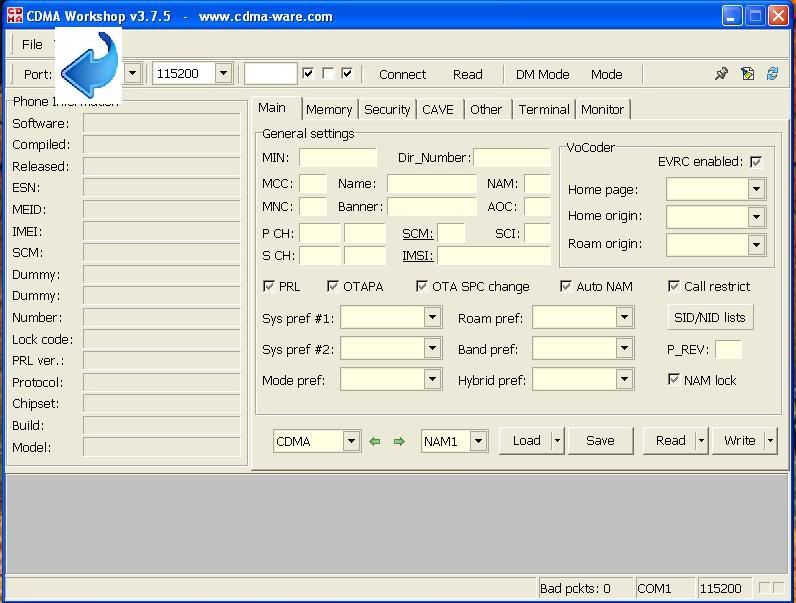Viewport: 796px width, 603px height.
Task: Open the Mode pref dropdown
Action: 432,380
